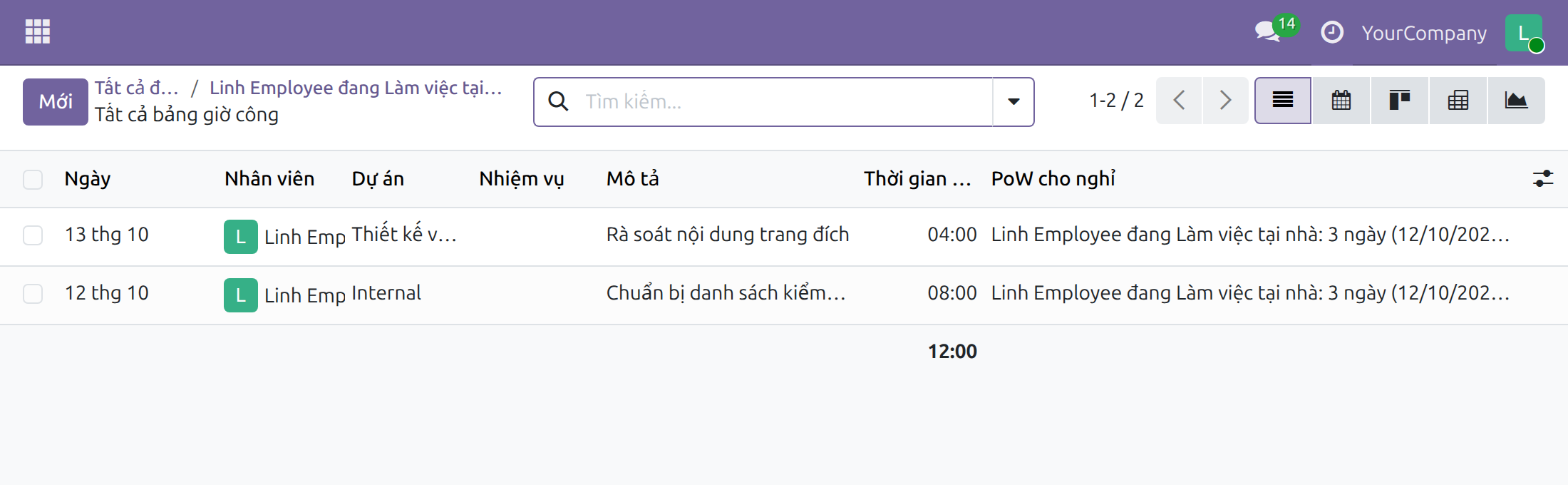Sort by the Nhân viên column
Image resolution: width=1568 pixels, height=485 pixels.
coord(269,179)
